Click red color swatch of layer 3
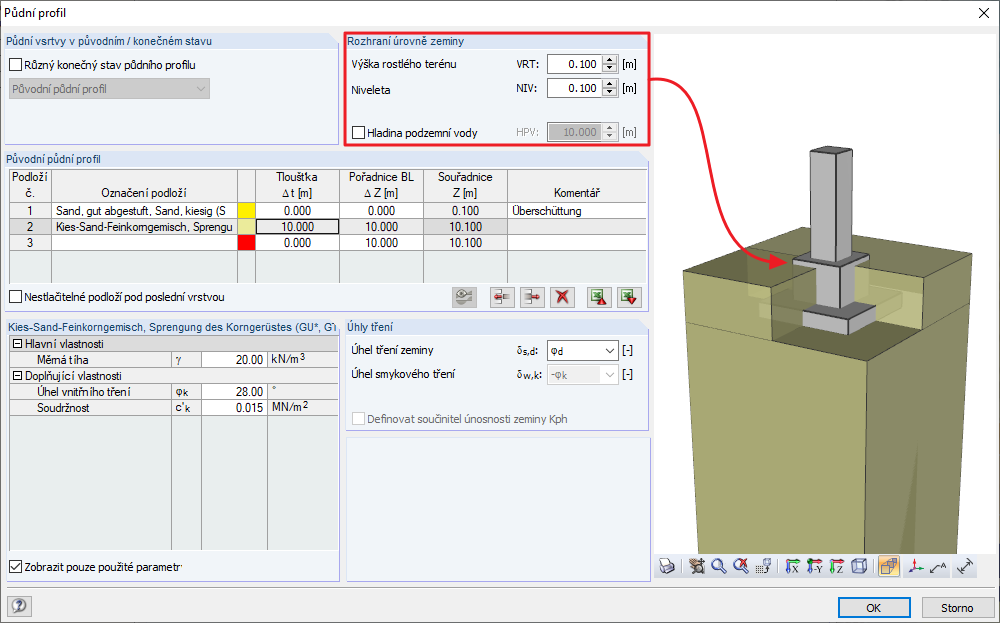The image size is (1000, 623). (246, 243)
